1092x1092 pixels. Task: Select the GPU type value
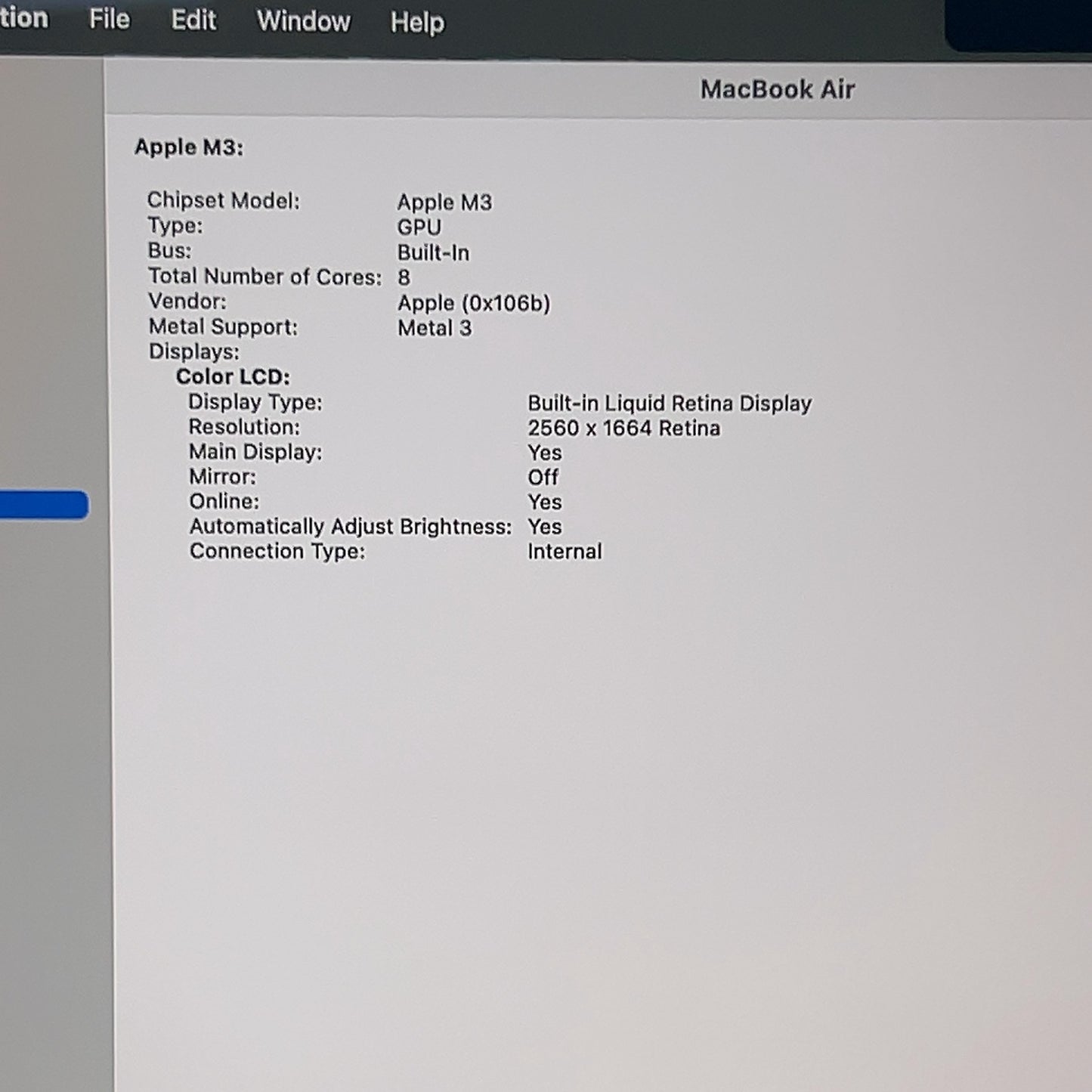[x=419, y=227]
